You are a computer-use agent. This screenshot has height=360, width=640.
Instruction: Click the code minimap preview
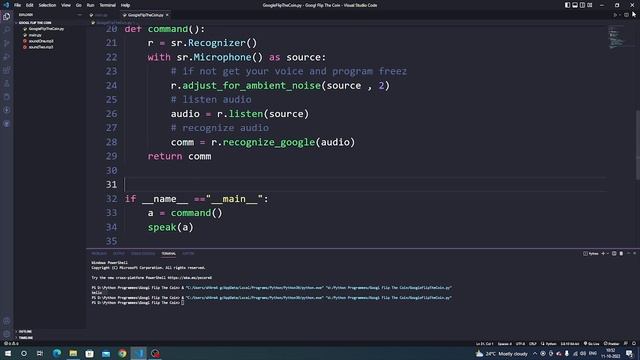pyautogui.click(x=616, y=37)
